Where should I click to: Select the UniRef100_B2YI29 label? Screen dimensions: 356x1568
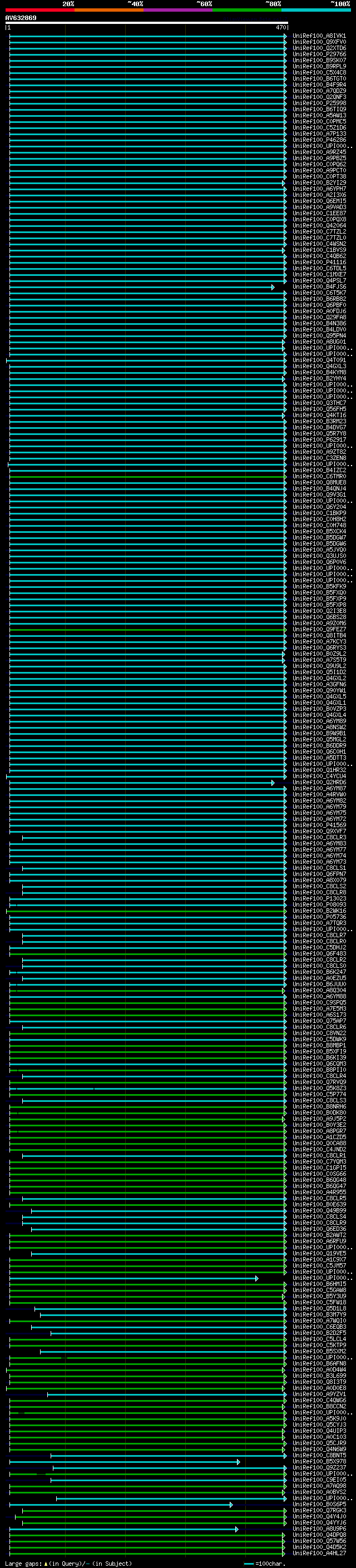[x=319, y=182]
